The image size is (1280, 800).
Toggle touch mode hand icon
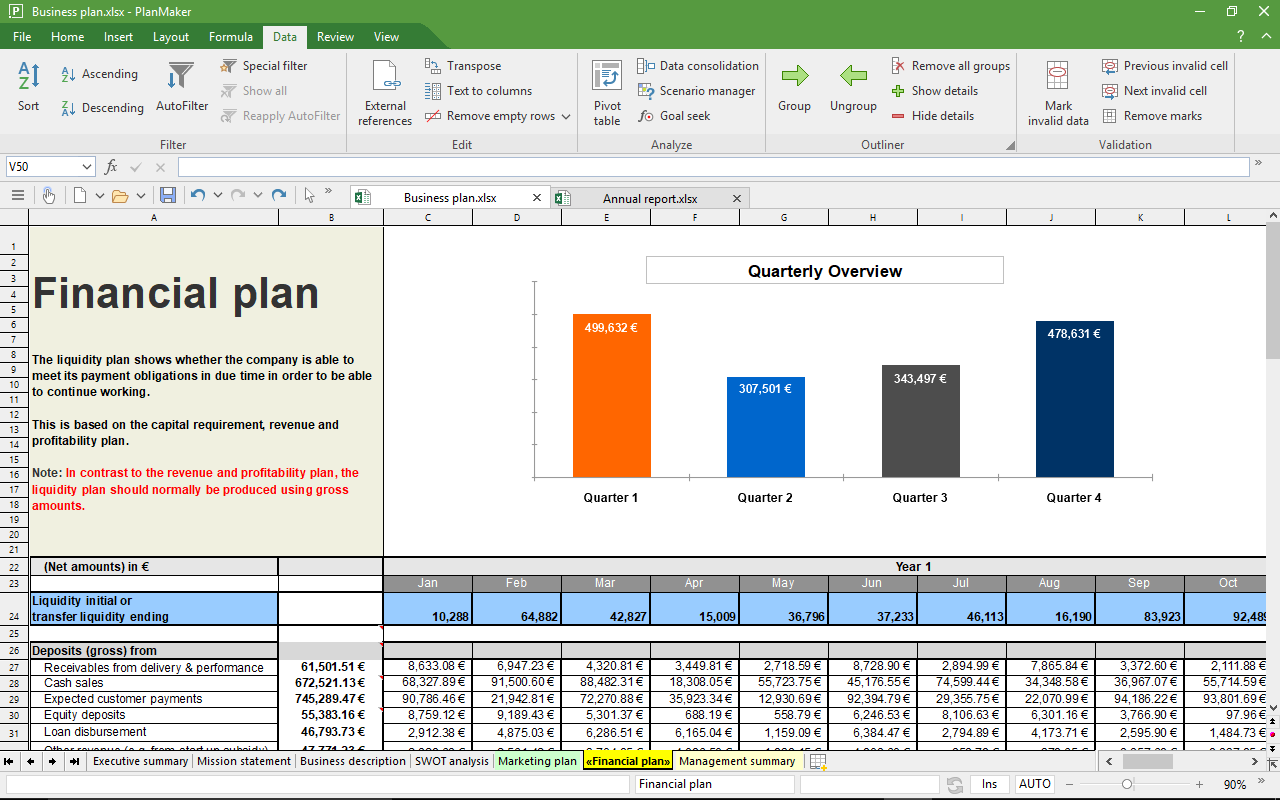tap(47, 196)
